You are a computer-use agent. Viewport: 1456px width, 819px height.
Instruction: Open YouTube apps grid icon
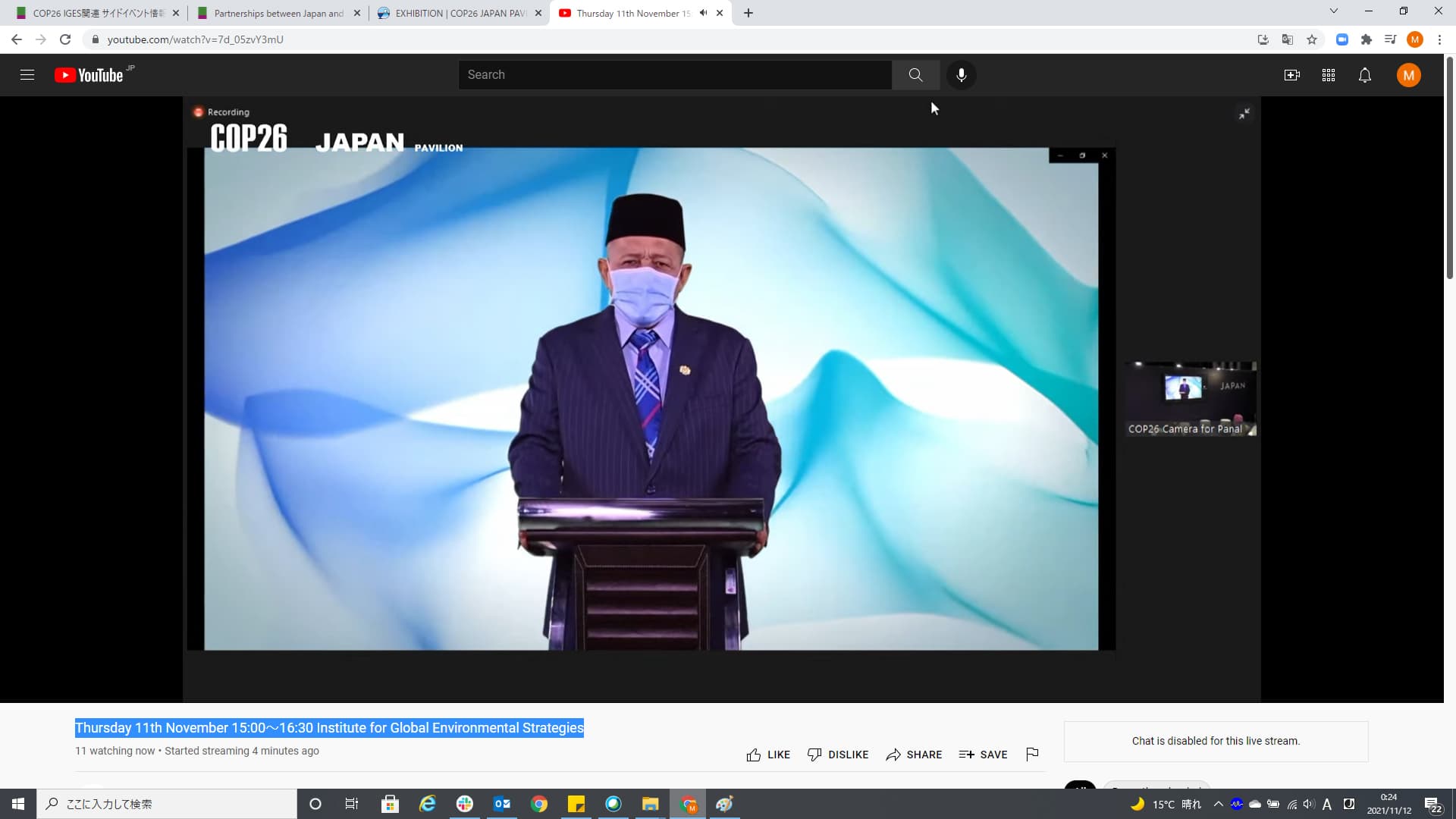tap(1328, 75)
